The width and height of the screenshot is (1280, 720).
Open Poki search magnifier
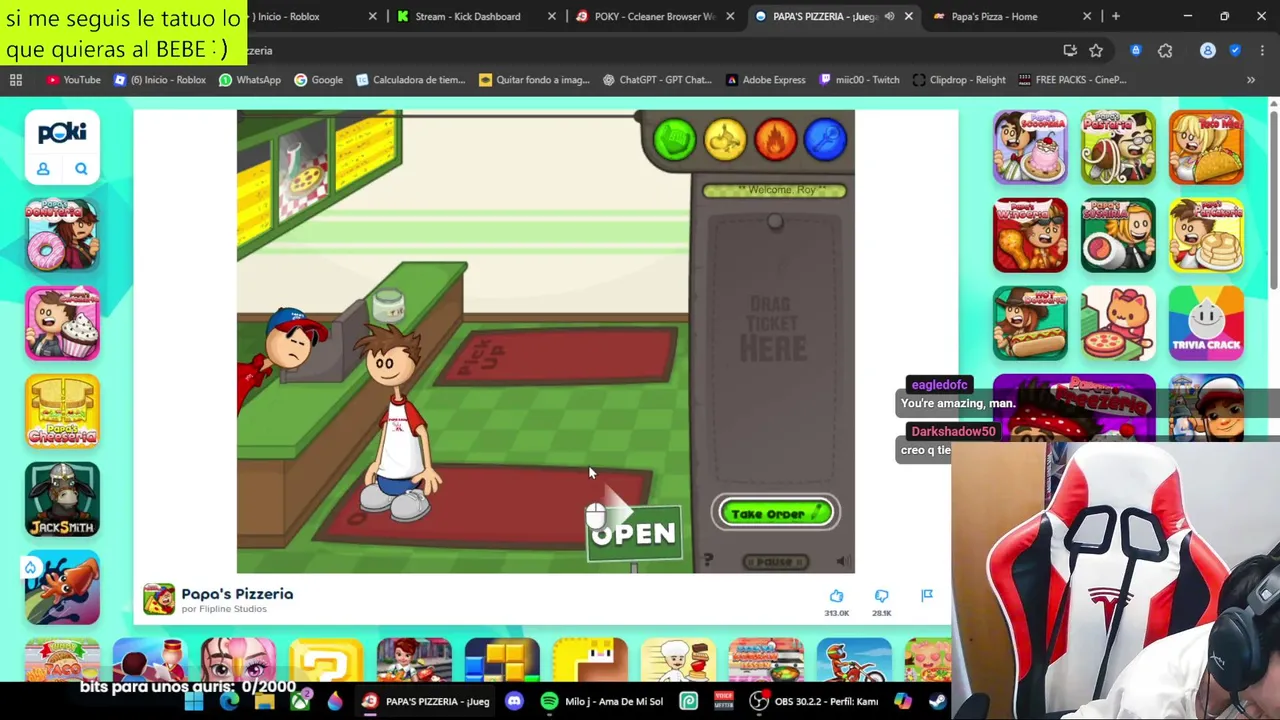(x=81, y=169)
